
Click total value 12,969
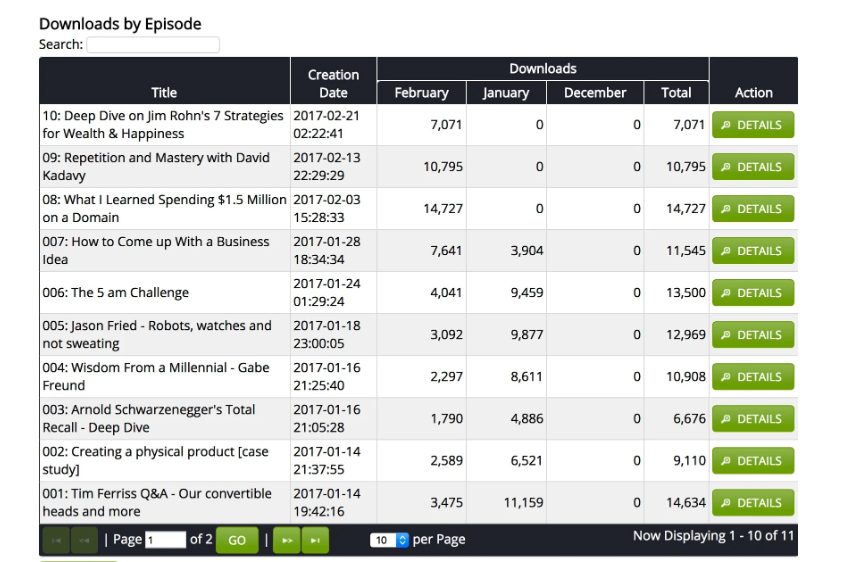pos(686,335)
